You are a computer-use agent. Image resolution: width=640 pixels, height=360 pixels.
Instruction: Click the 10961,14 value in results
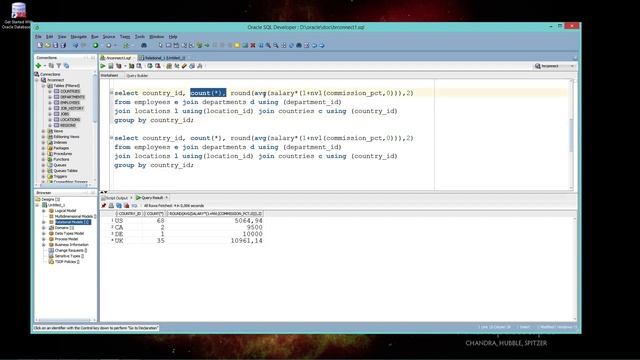pyautogui.click(x=247, y=241)
